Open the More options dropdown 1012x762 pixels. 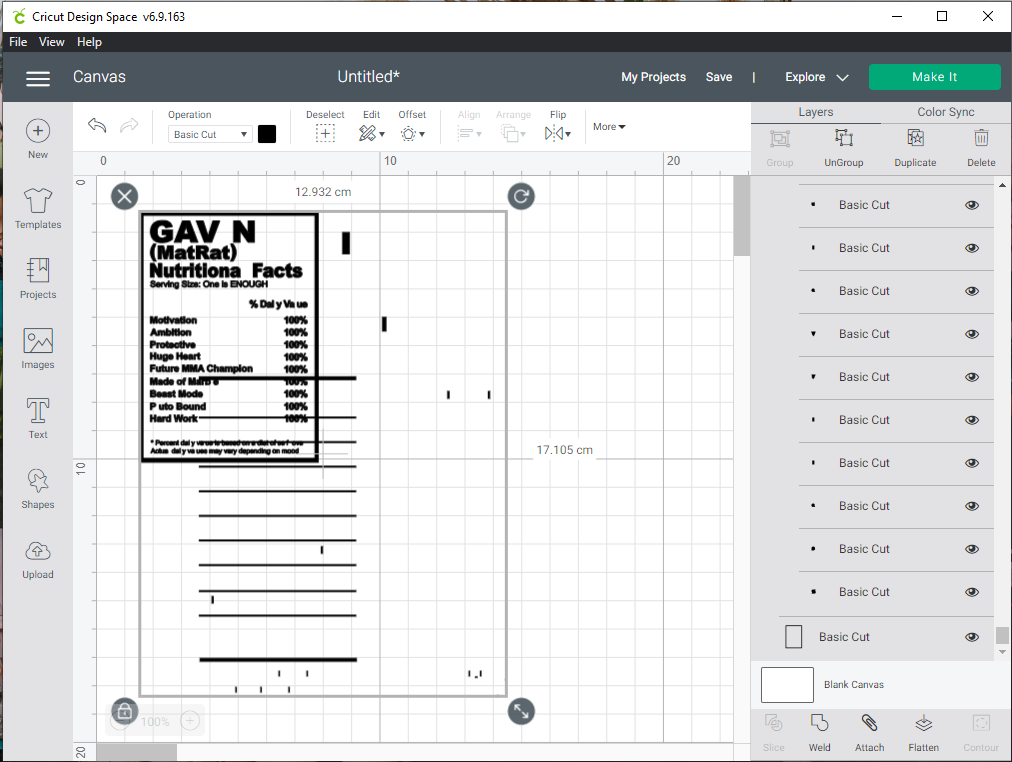point(609,126)
